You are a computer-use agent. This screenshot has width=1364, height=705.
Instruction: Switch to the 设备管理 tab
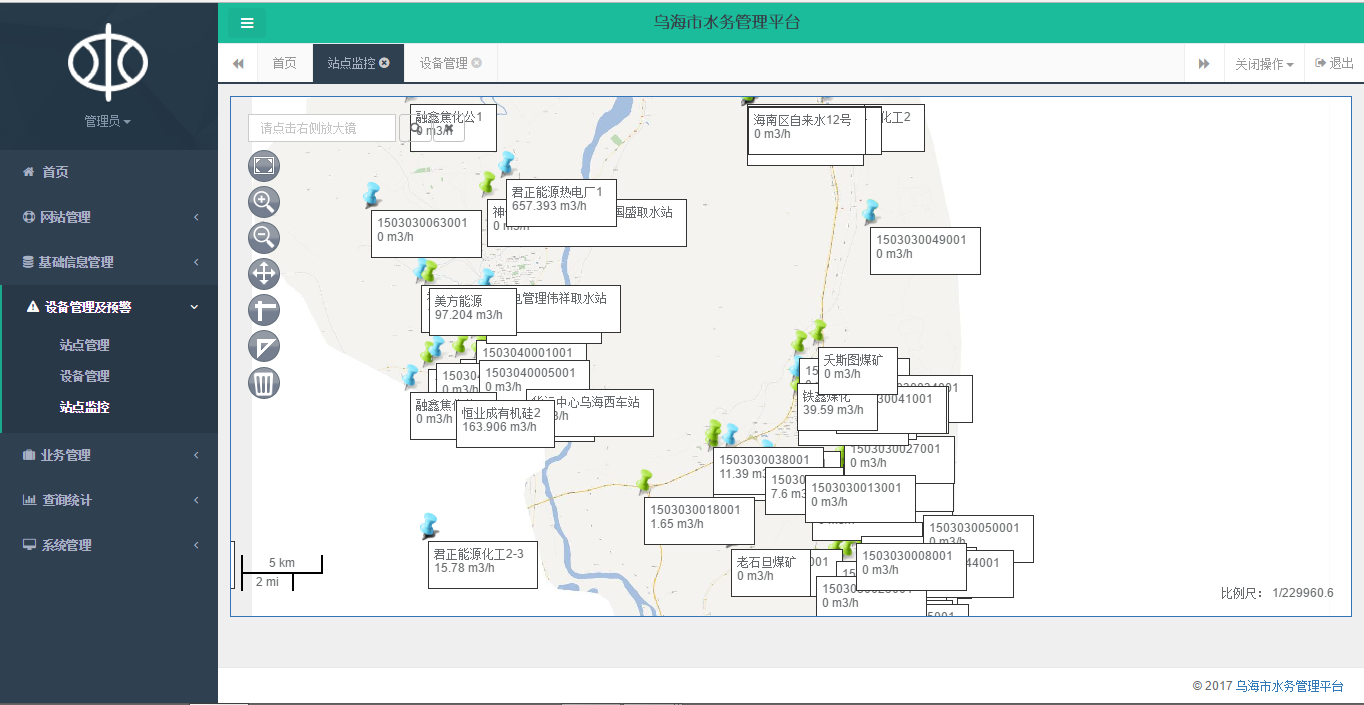coord(443,63)
